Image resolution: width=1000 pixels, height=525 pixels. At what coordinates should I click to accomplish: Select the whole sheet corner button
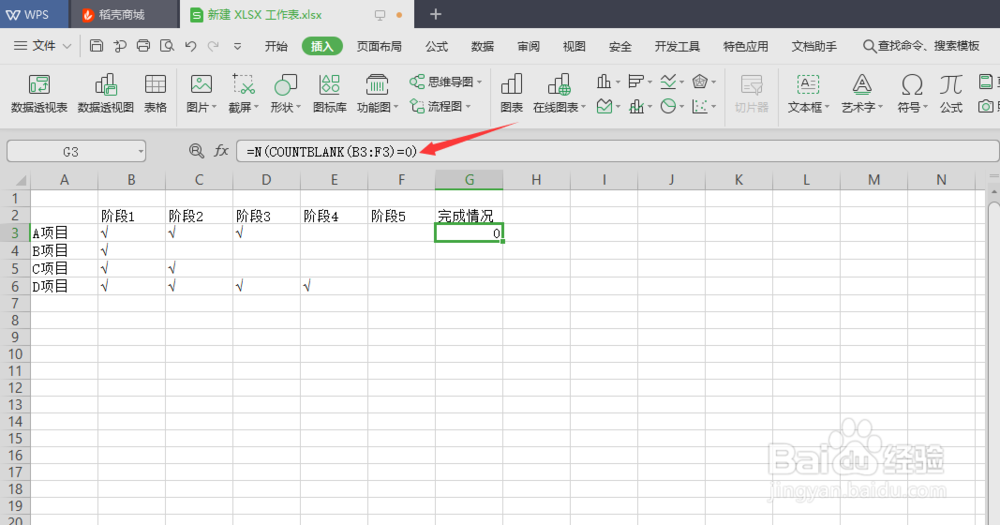click(x=15, y=180)
